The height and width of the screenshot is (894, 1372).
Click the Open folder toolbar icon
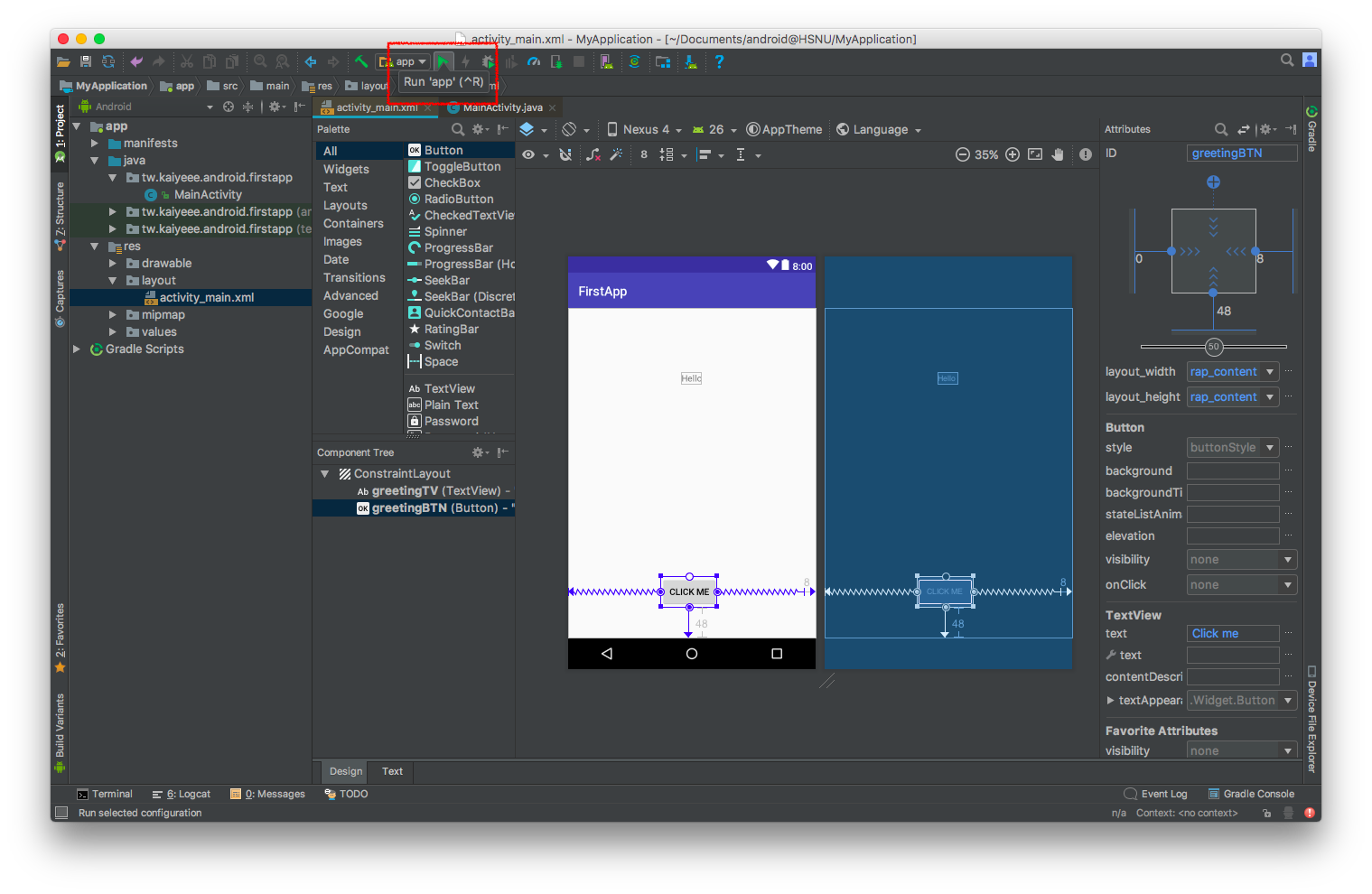click(63, 61)
